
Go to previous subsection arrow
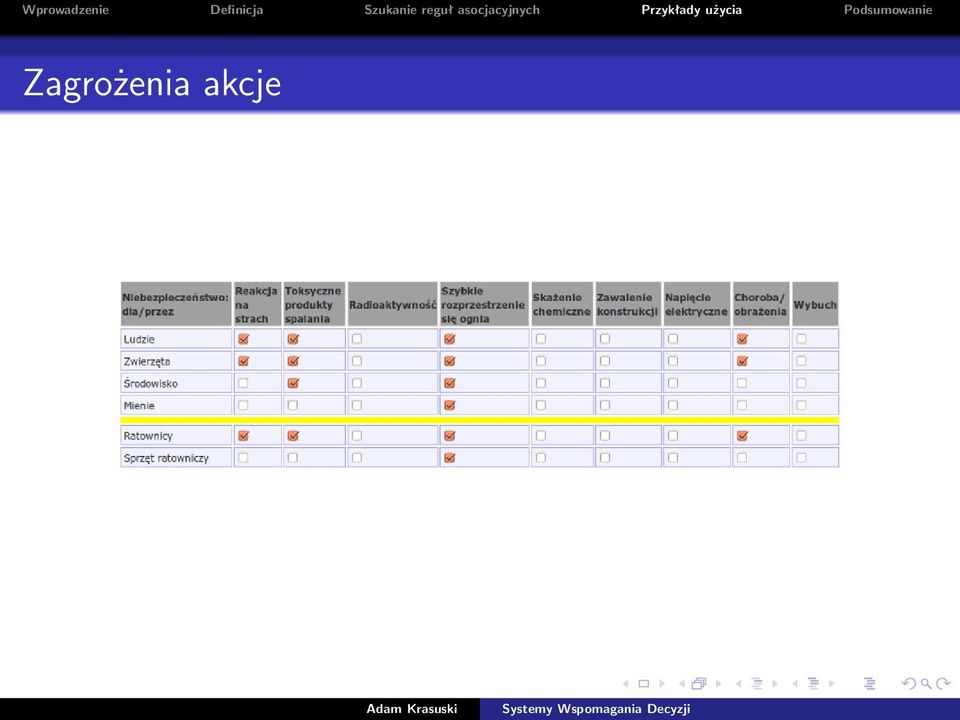click(x=738, y=684)
